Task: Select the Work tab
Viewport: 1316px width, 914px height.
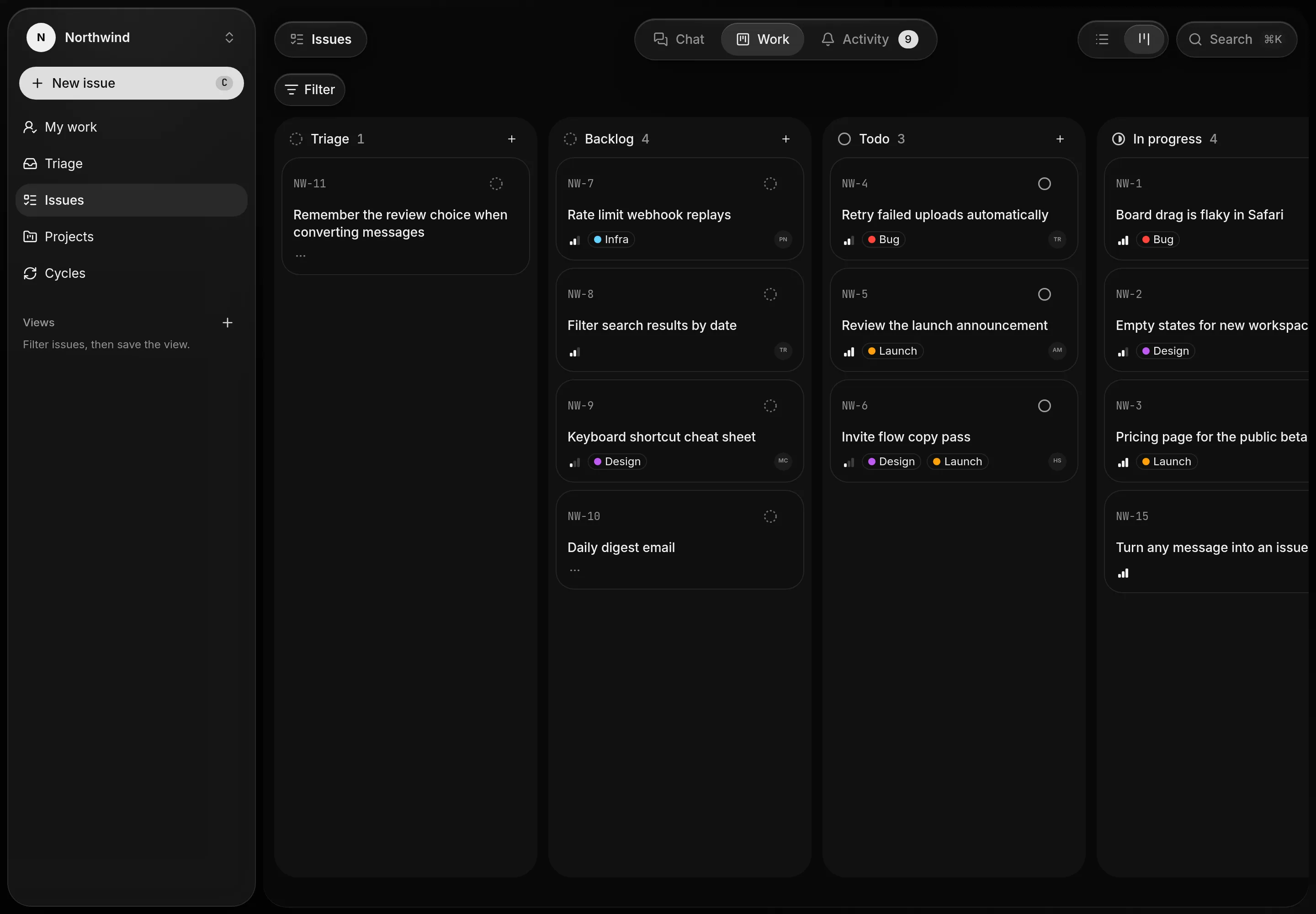Action: tap(762, 39)
